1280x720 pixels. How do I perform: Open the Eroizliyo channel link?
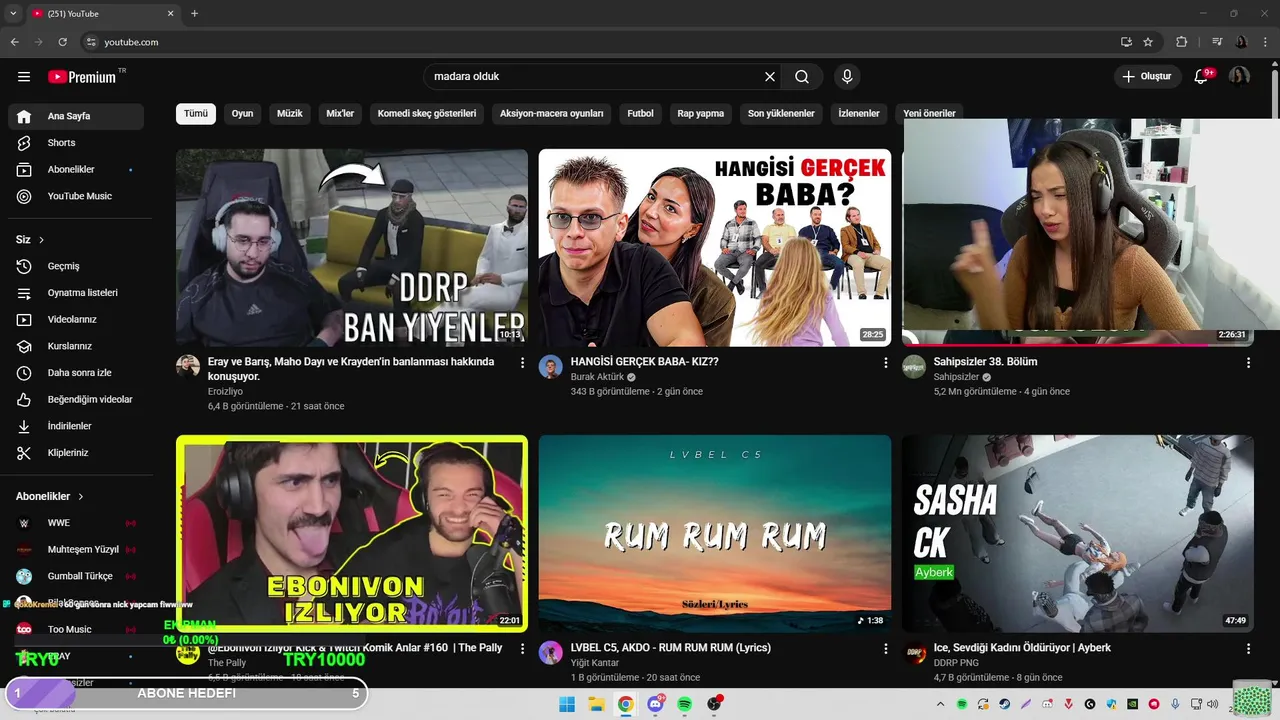tap(225, 392)
